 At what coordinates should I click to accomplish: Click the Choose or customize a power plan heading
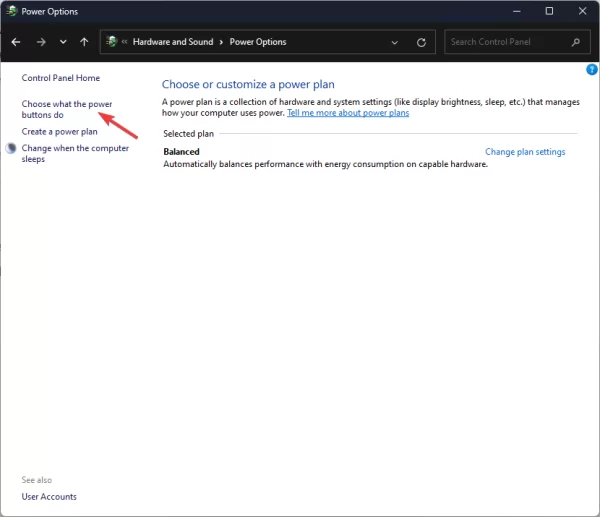248,84
